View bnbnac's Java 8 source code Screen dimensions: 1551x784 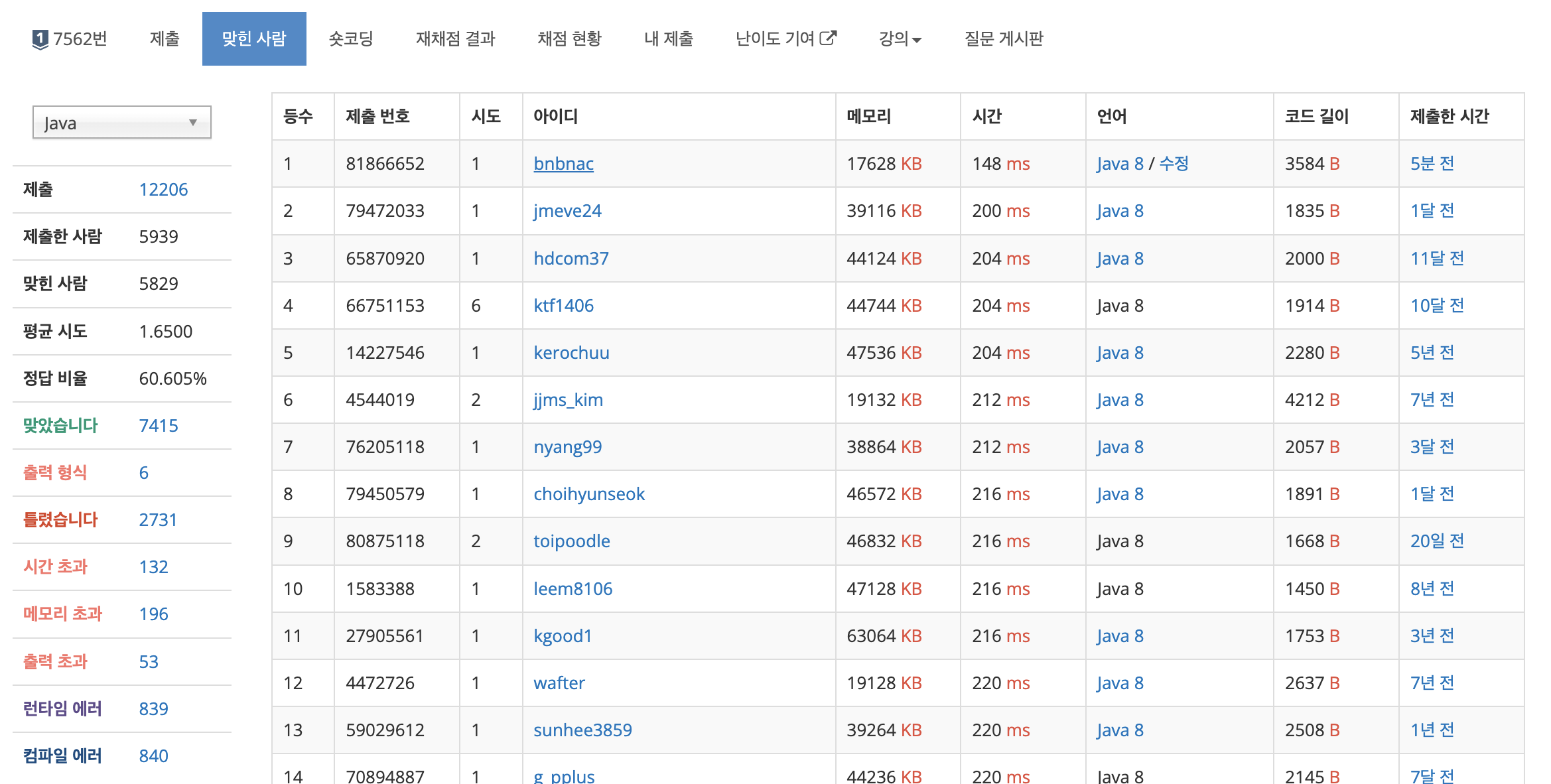coord(1120,164)
